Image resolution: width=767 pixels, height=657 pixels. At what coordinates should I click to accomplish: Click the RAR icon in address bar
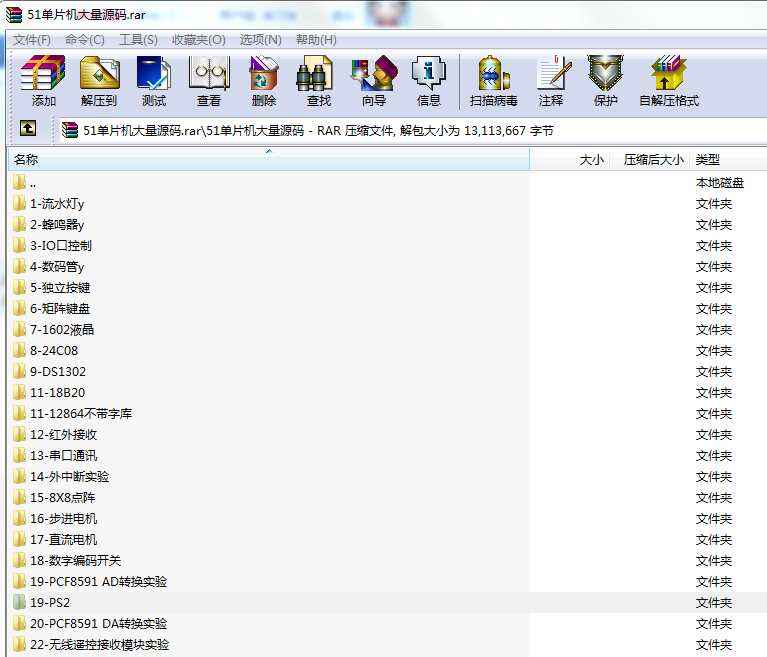point(70,130)
